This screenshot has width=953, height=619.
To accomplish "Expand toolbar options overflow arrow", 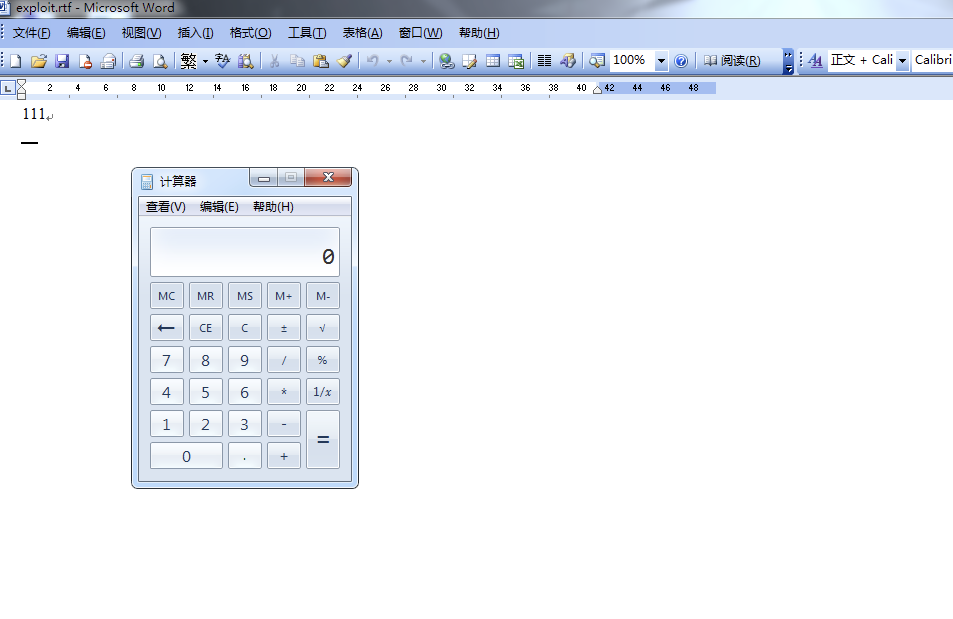I will [788, 61].
